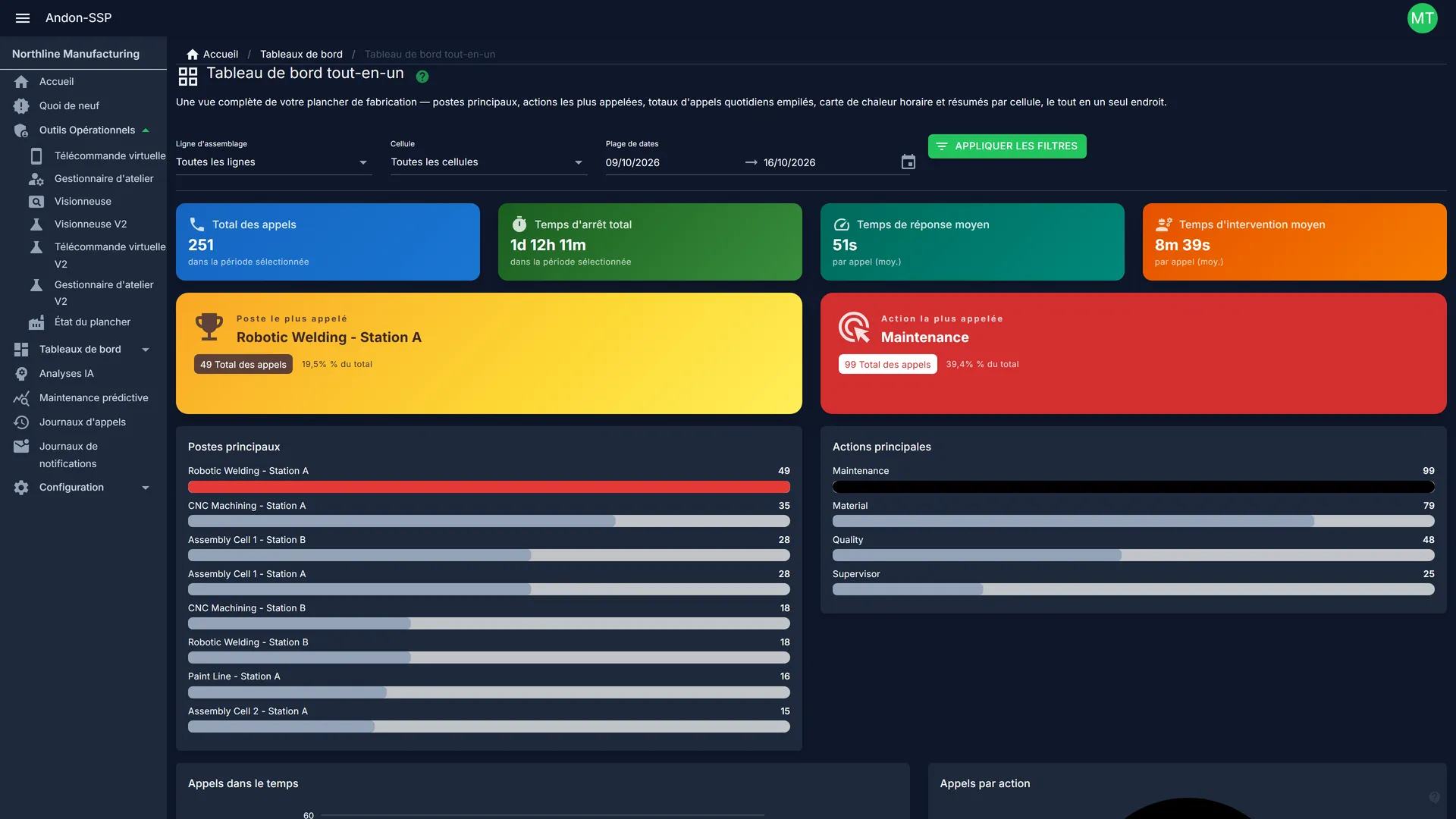Click the 49 Total des appels chip

[243, 365]
